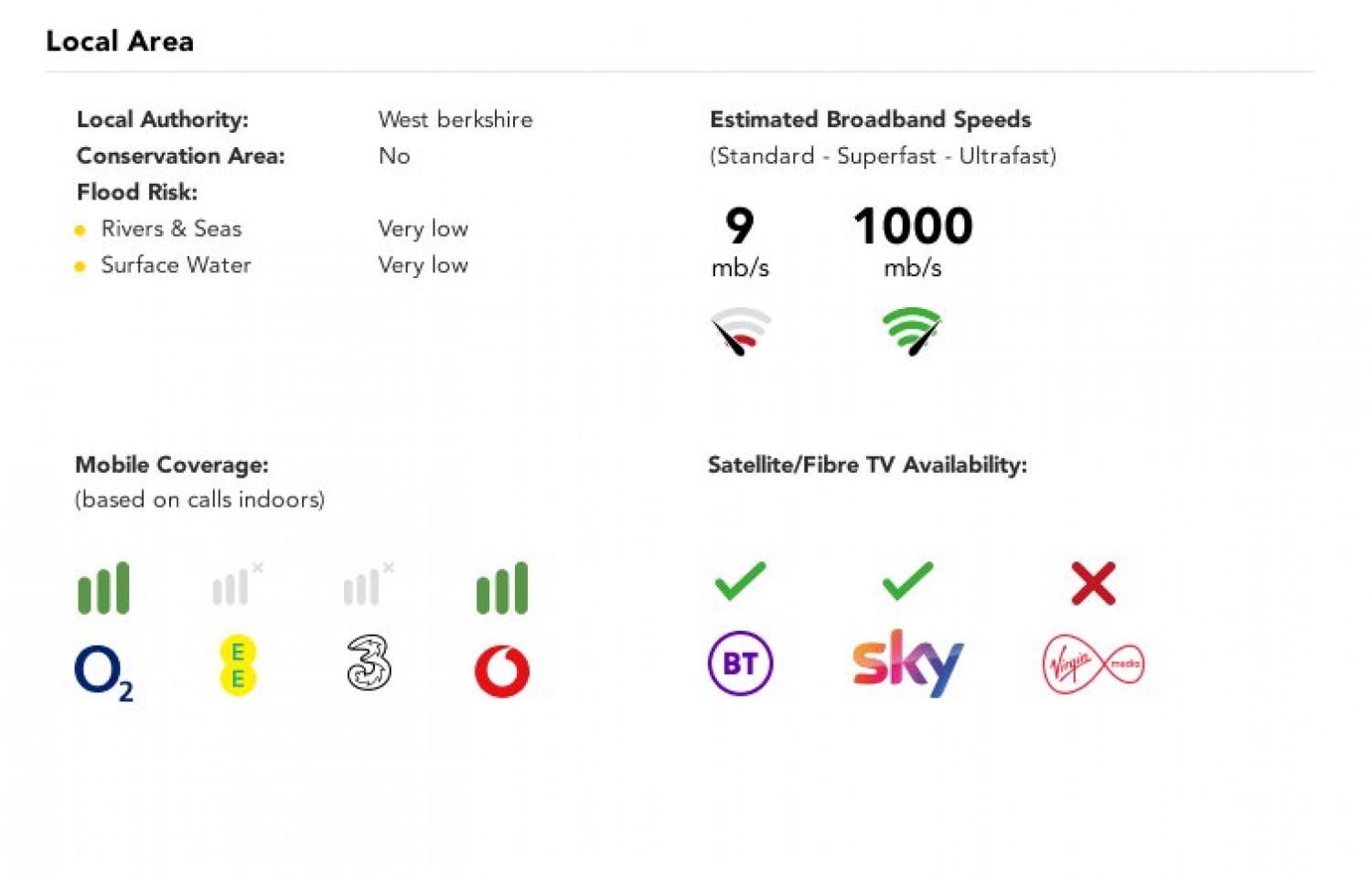1372x878 pixels.
Task: Click the green checkmark above BT
Action: point(740,582)
